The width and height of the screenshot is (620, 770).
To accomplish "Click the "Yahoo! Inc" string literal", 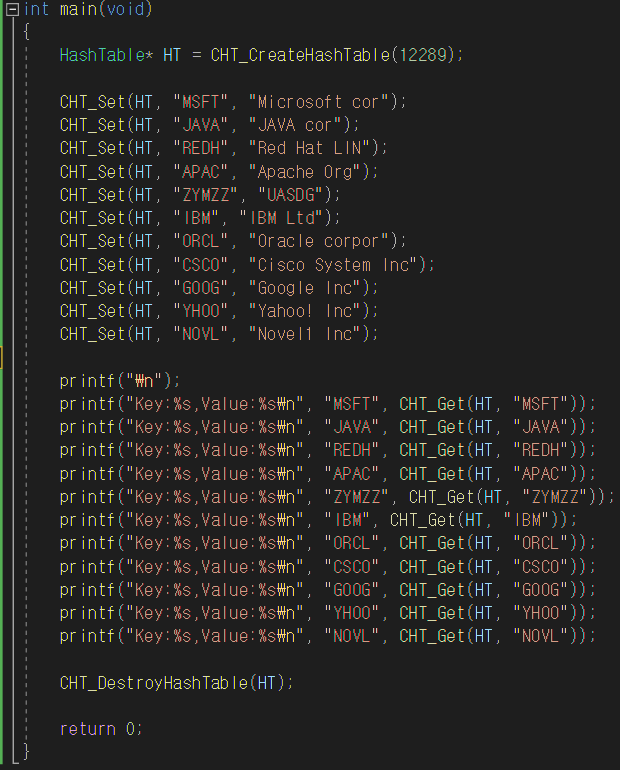I will pyautogui.click(x=305, y=311).
